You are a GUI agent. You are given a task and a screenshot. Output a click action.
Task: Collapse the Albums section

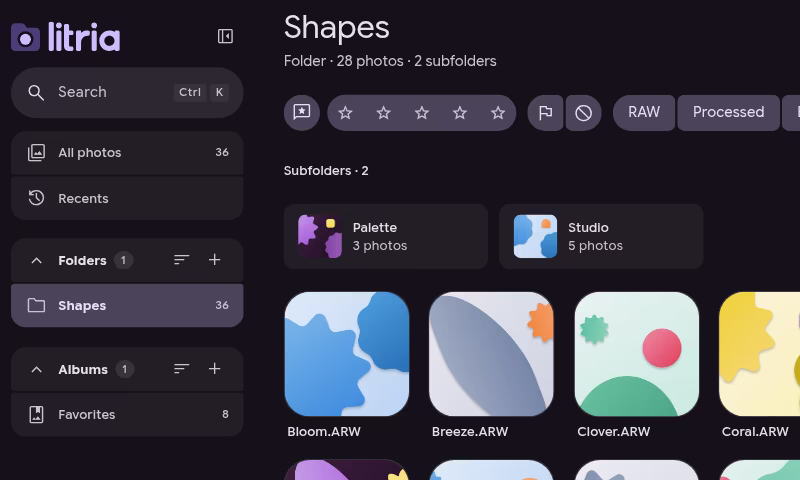tap(36, 369)
